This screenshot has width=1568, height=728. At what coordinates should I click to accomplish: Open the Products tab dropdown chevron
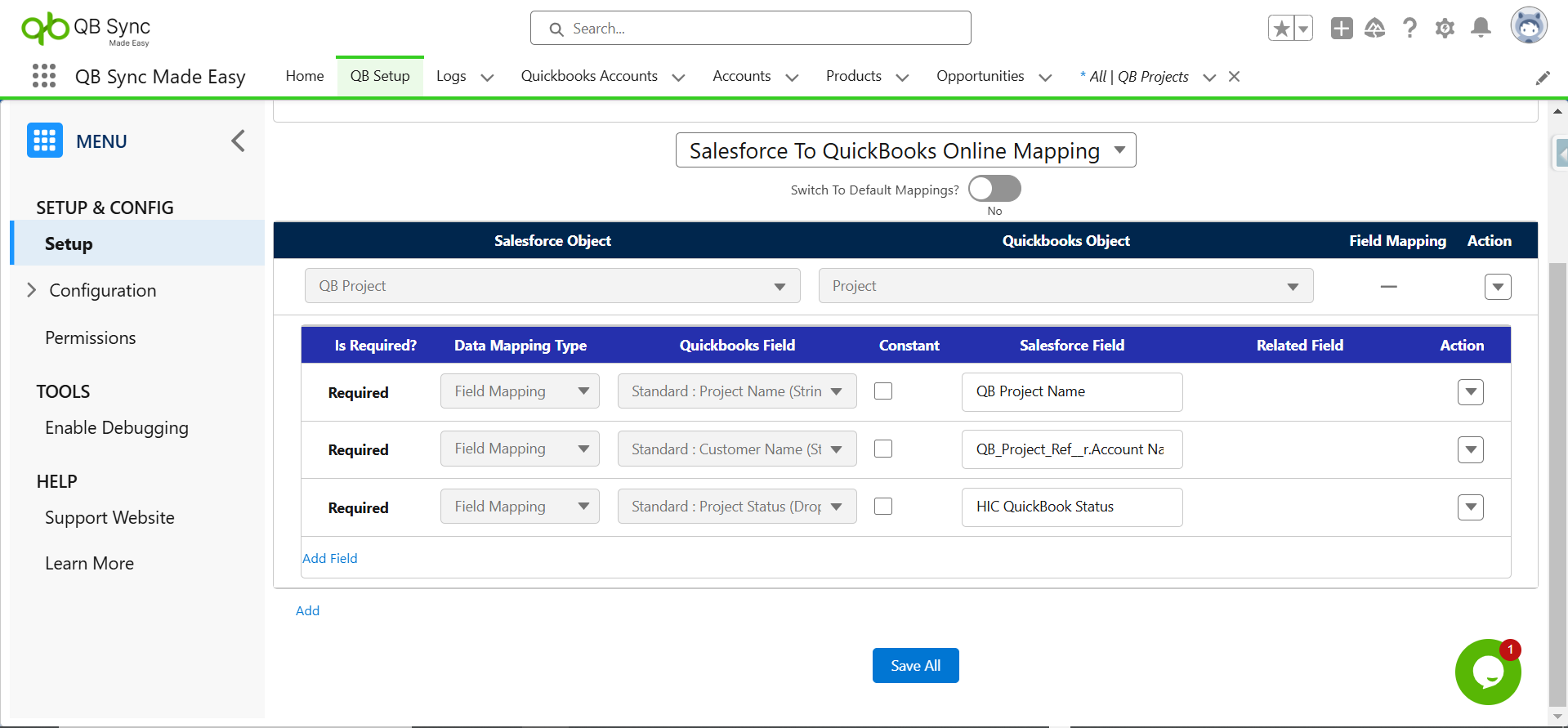click(x=902, y=78)
